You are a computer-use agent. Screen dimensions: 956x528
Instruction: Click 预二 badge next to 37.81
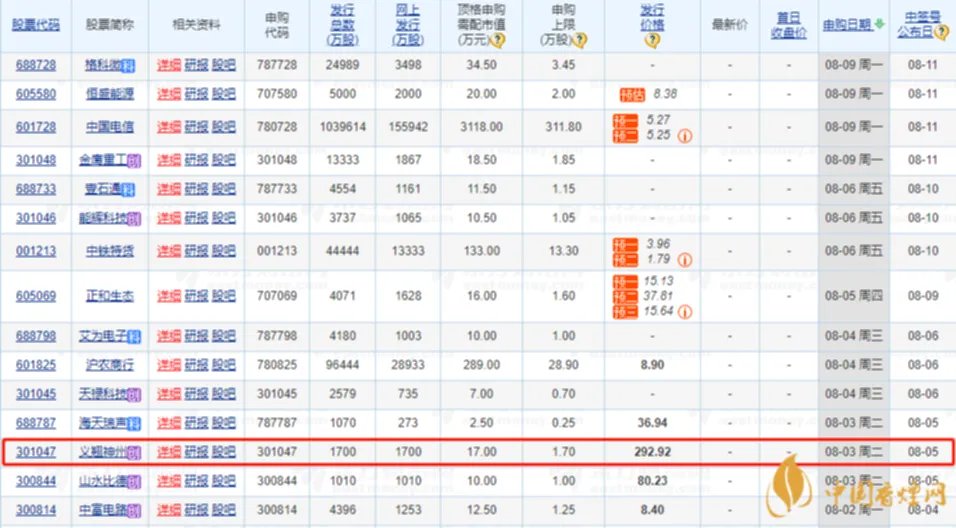pos(625,296)
